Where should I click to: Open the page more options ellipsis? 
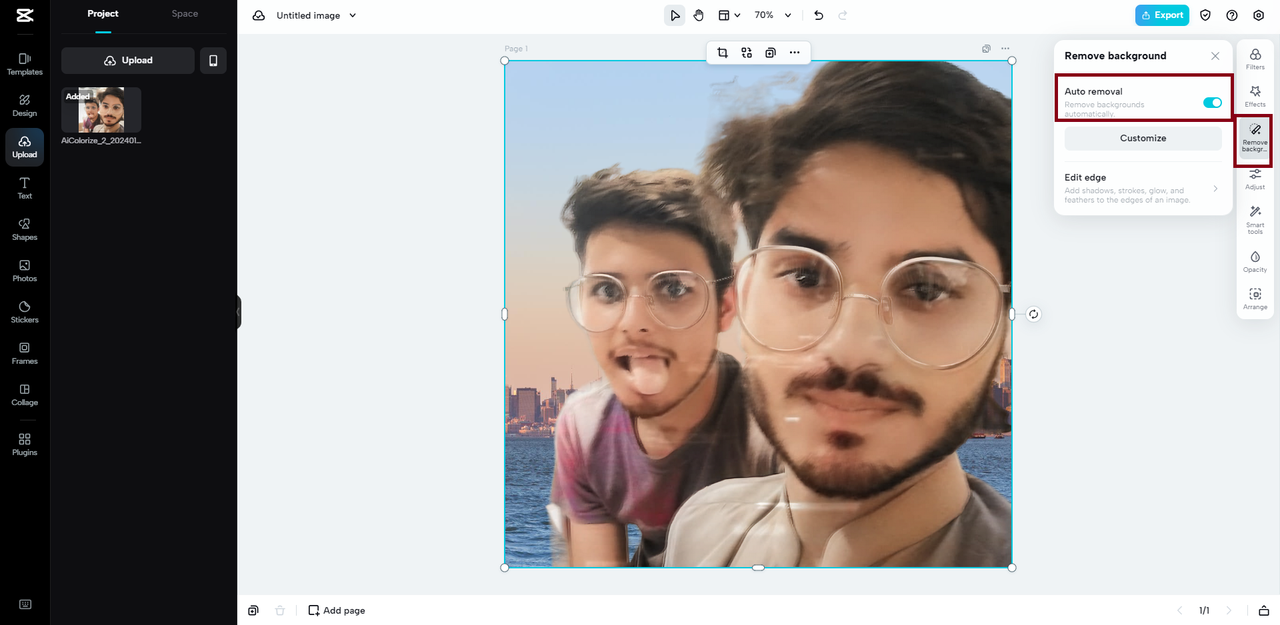pos(1005,48)
